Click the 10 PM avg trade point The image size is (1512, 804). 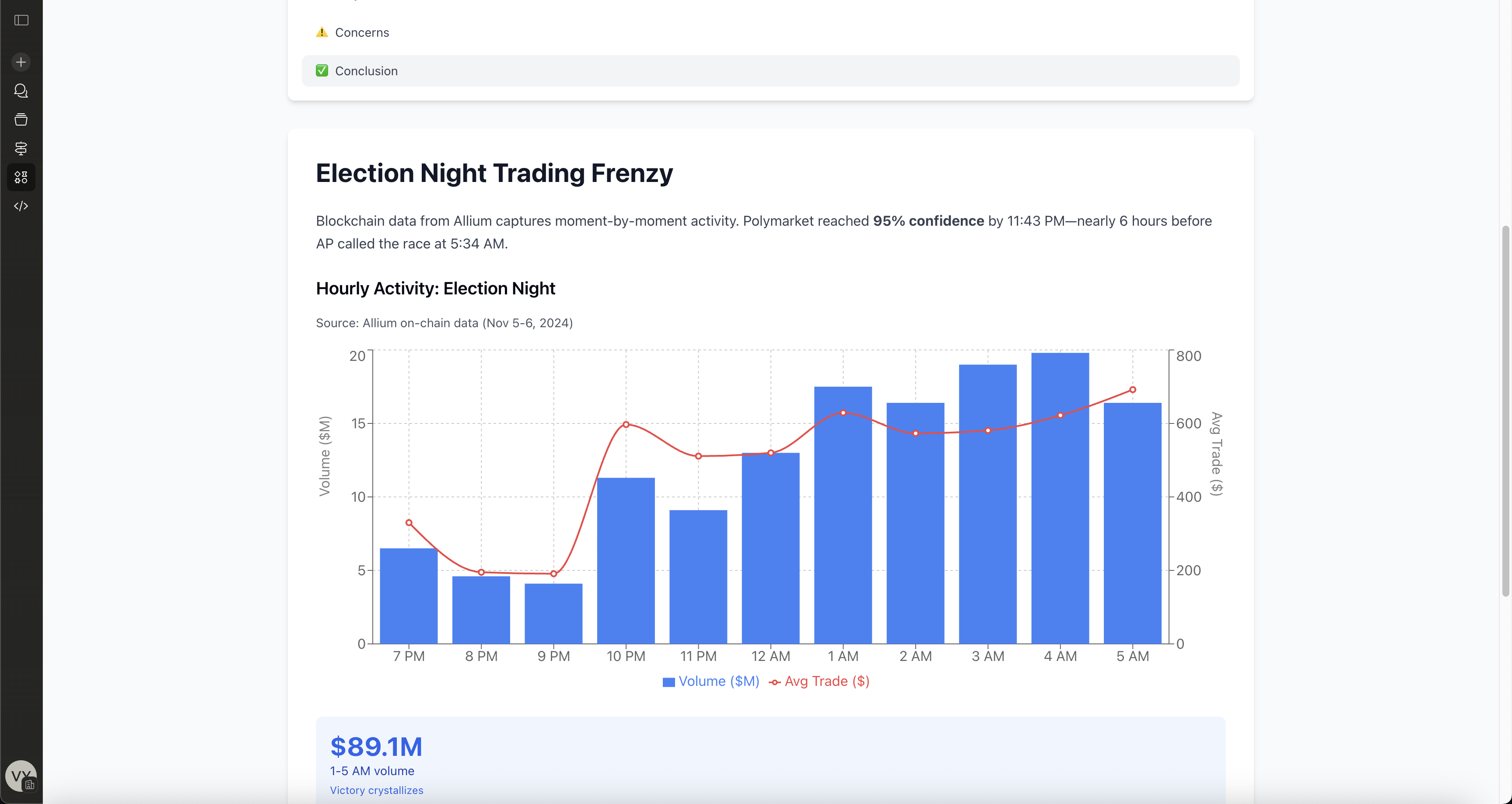(626, 424)
